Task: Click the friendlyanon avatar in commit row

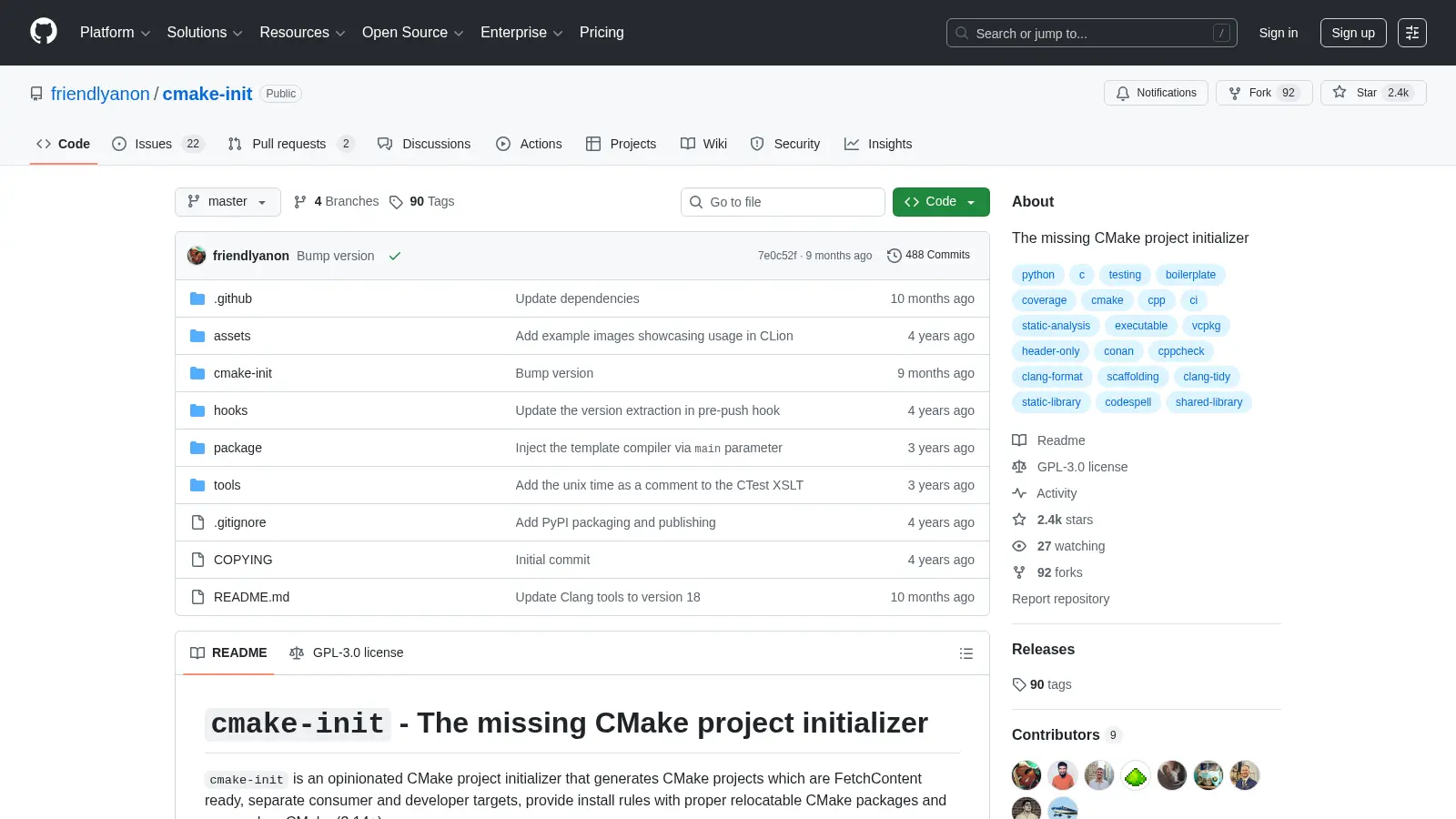Action: [197, 256]
